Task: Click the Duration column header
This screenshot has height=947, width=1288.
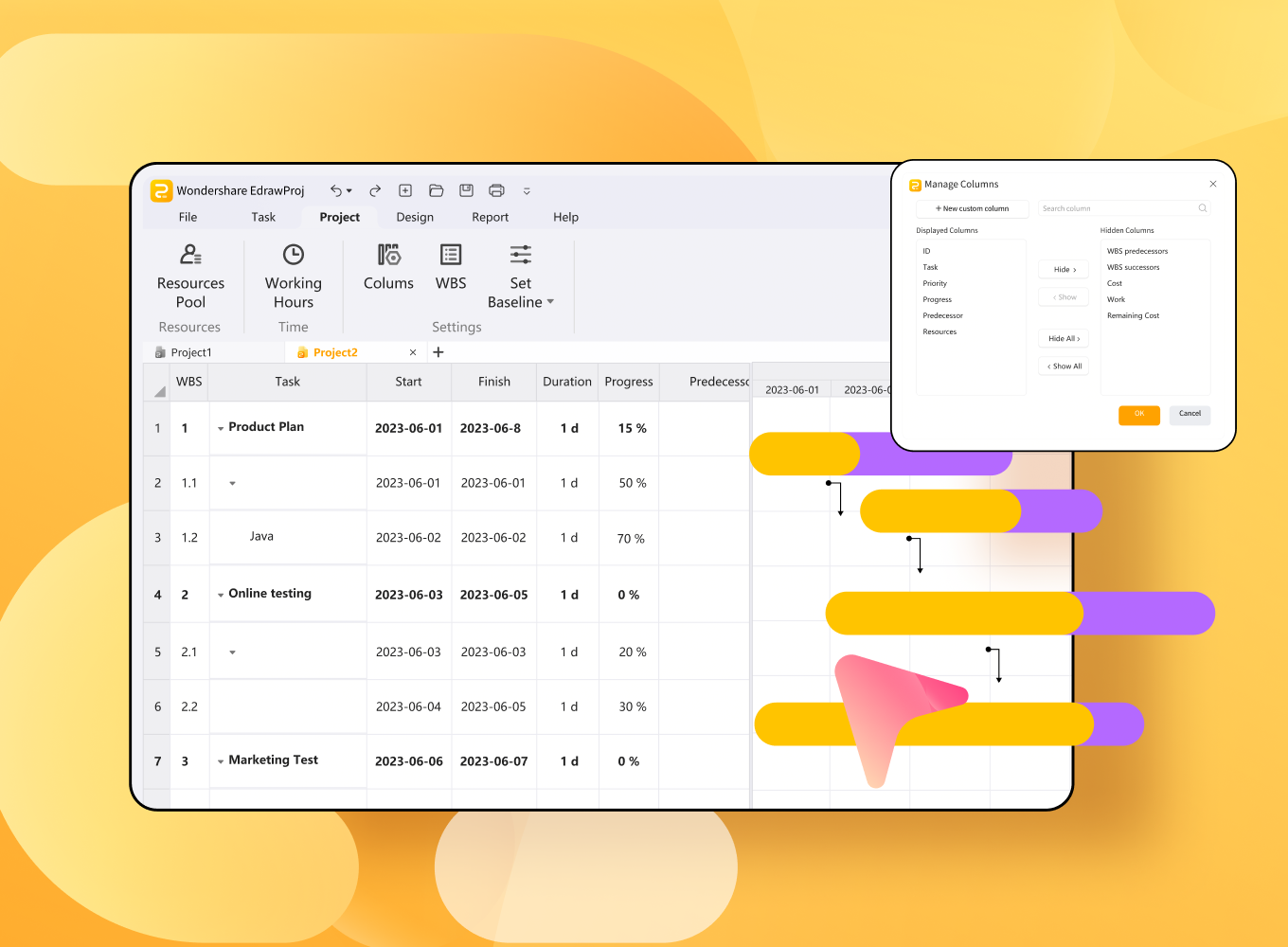Action: click(567, 382)
